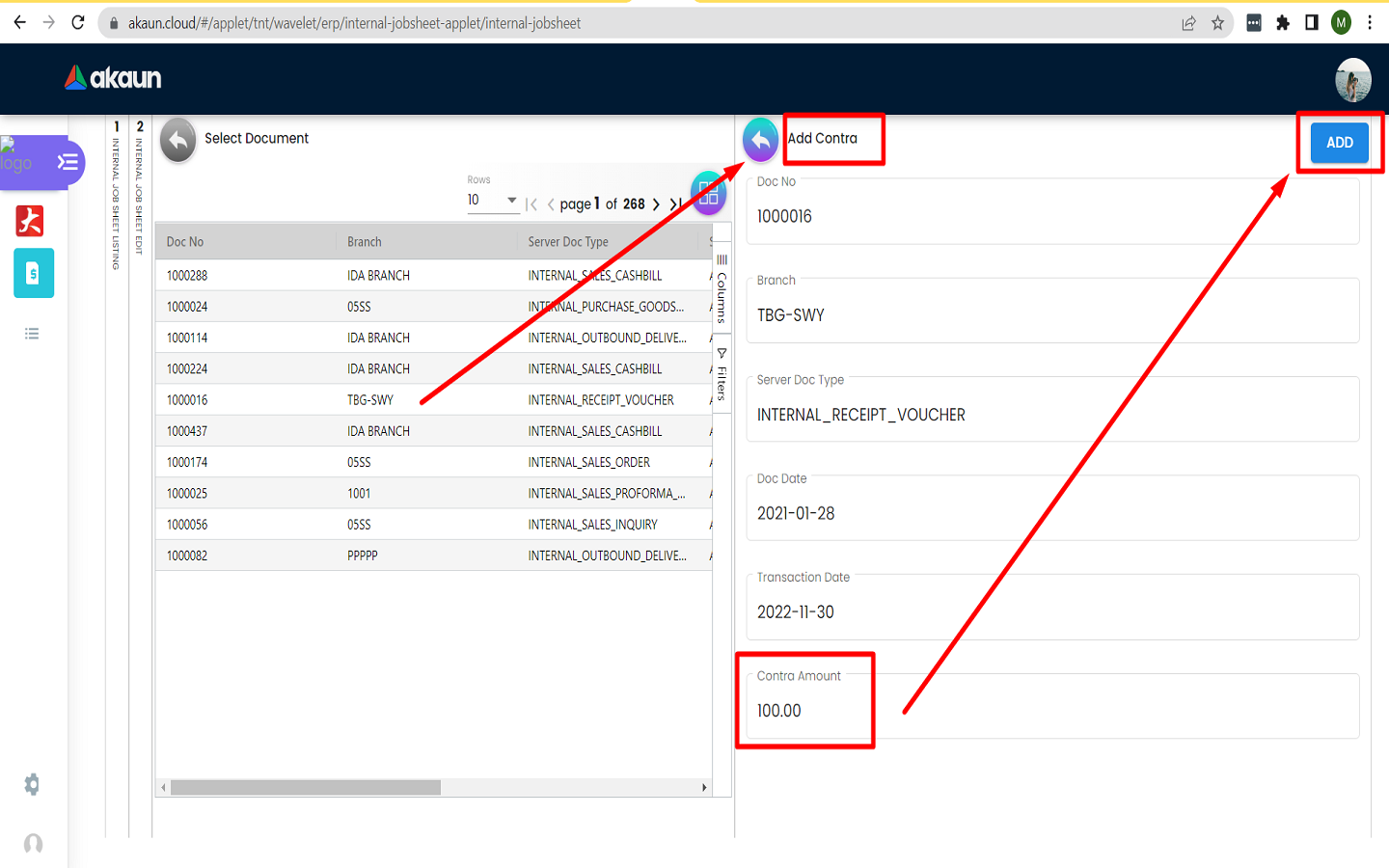
Task: Expand the Filters side panel
Action: coord(722,374)
